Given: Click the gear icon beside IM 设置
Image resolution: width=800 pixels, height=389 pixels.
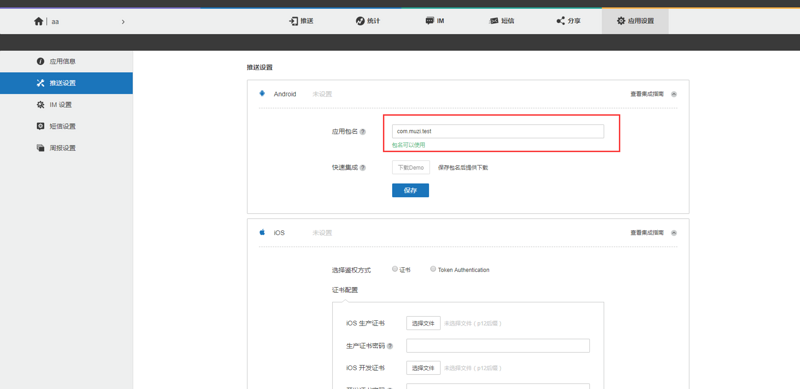Looking at the screenshot, I should coord(40,105).
